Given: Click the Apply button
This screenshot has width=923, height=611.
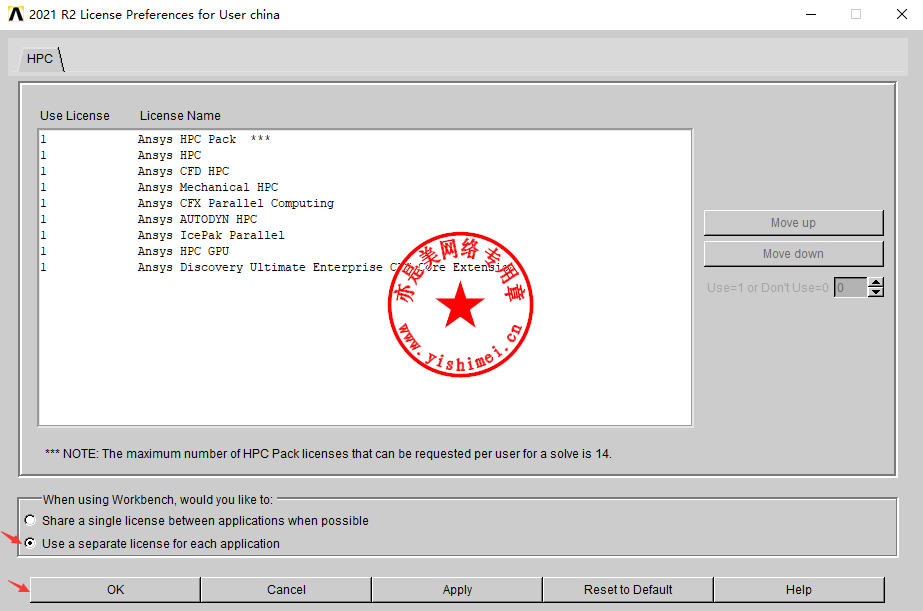Looking at the screenshot, I should 457,590.
